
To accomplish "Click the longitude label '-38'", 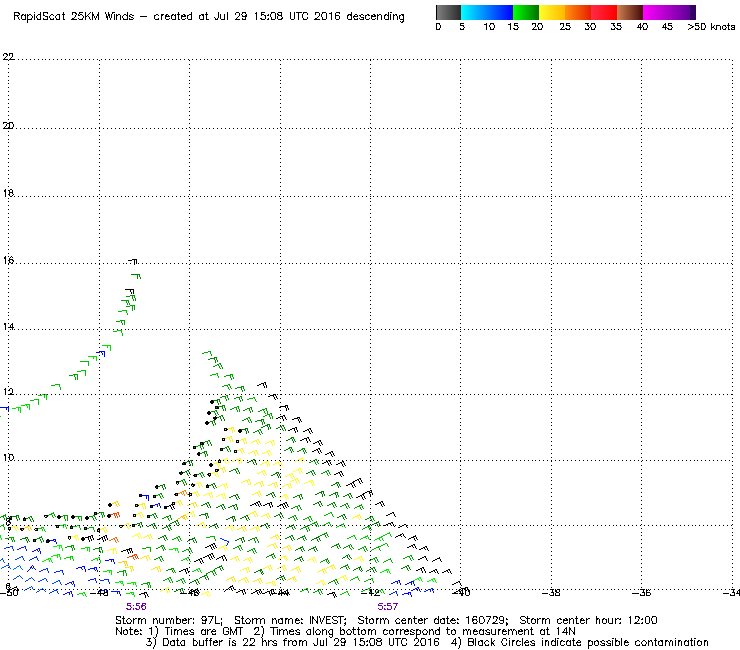I will coord(550,592).
